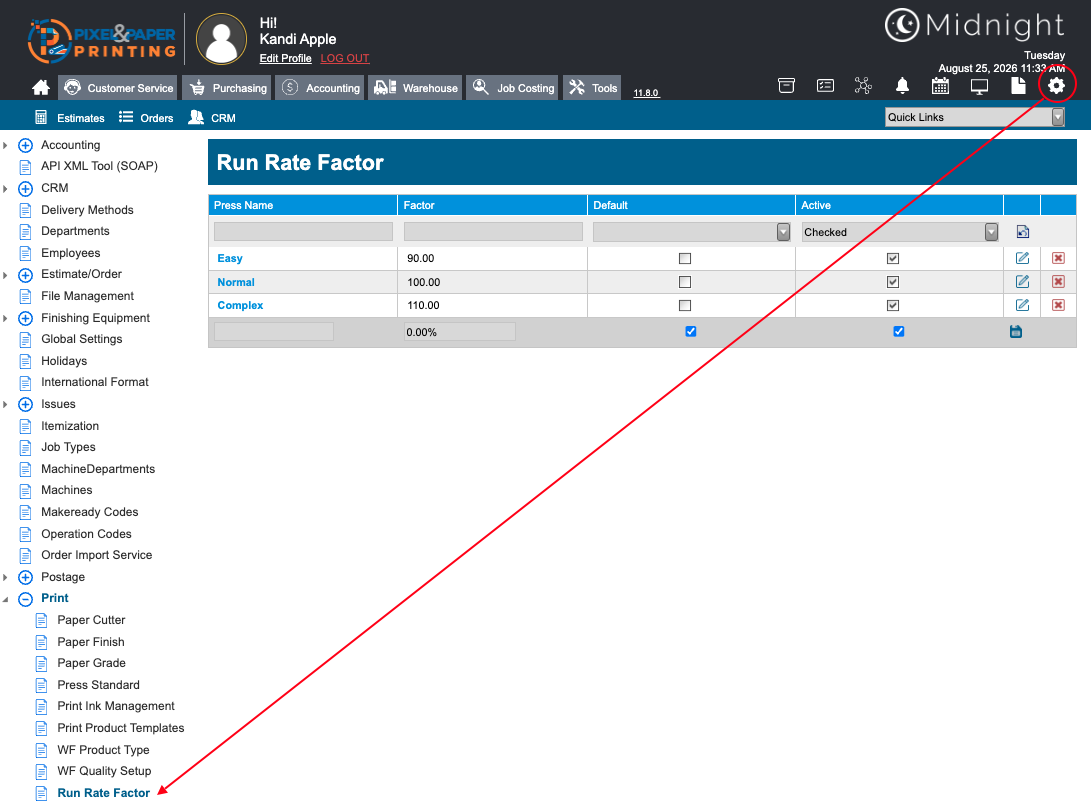Open the Job Costing menu
Image resolution: width=1091 pixels, height=807 pixels.
(x=514, y=88)
